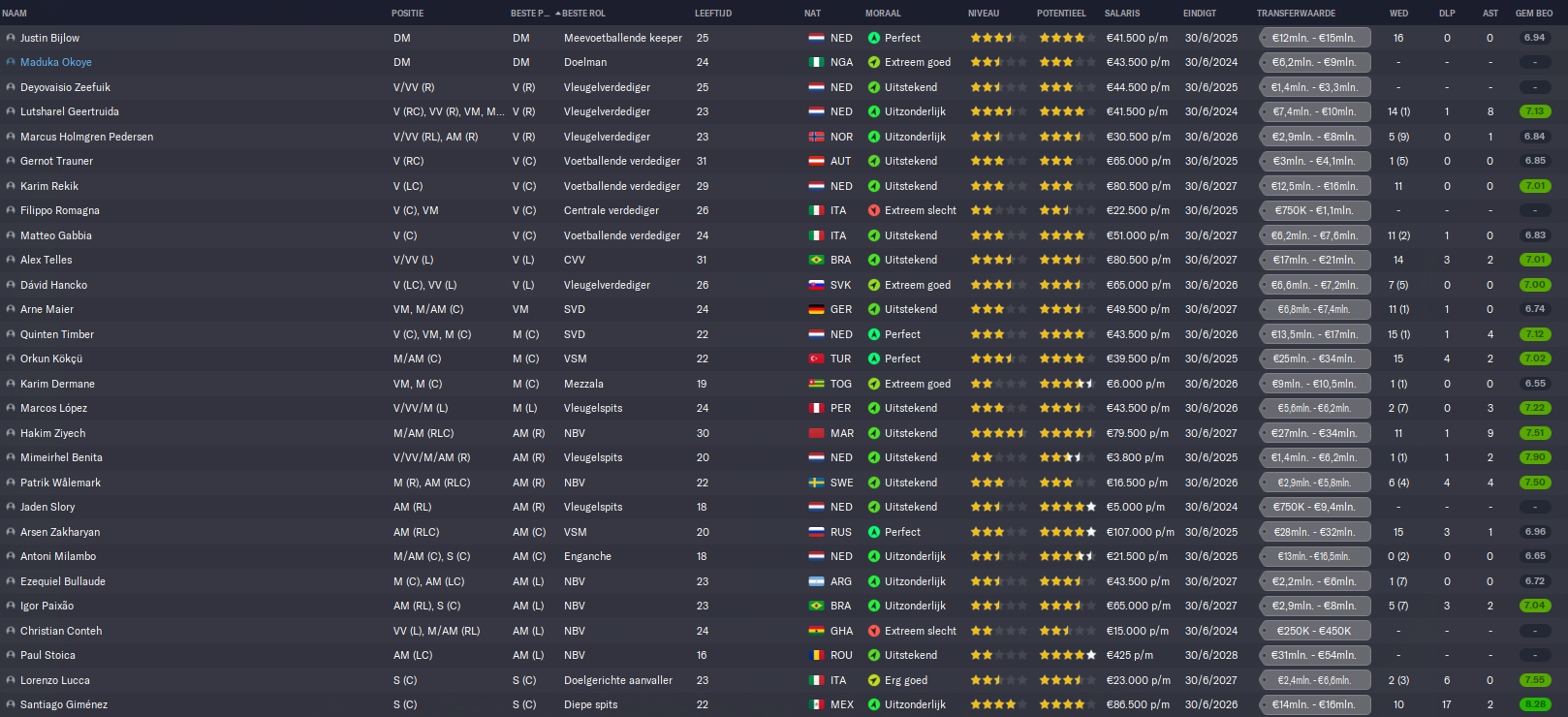The image size is (1568, 717).
Task: Click the player icon next to Justin Bijlow
Action: pos(11,38)
